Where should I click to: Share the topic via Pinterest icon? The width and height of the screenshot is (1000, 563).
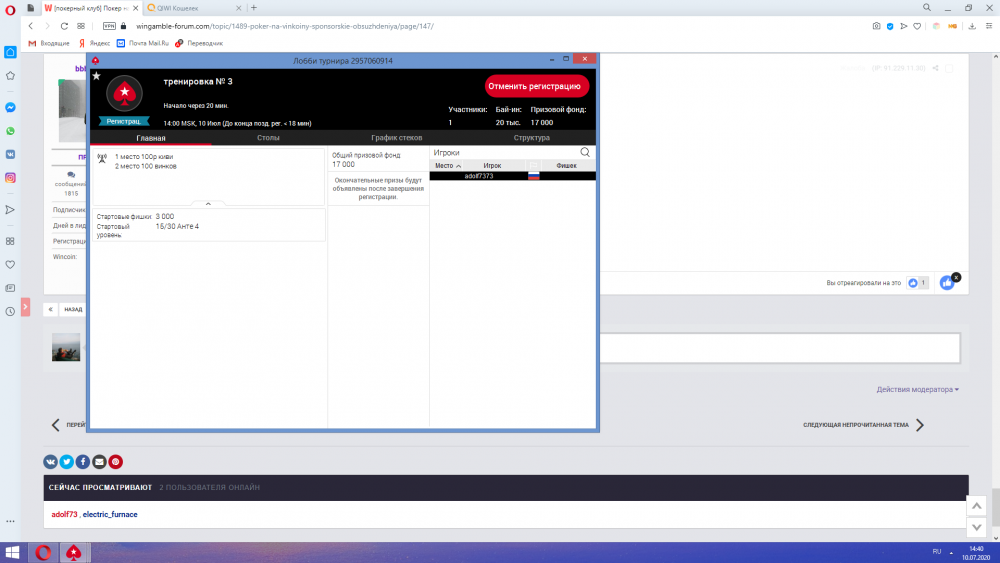click(116, 461)
